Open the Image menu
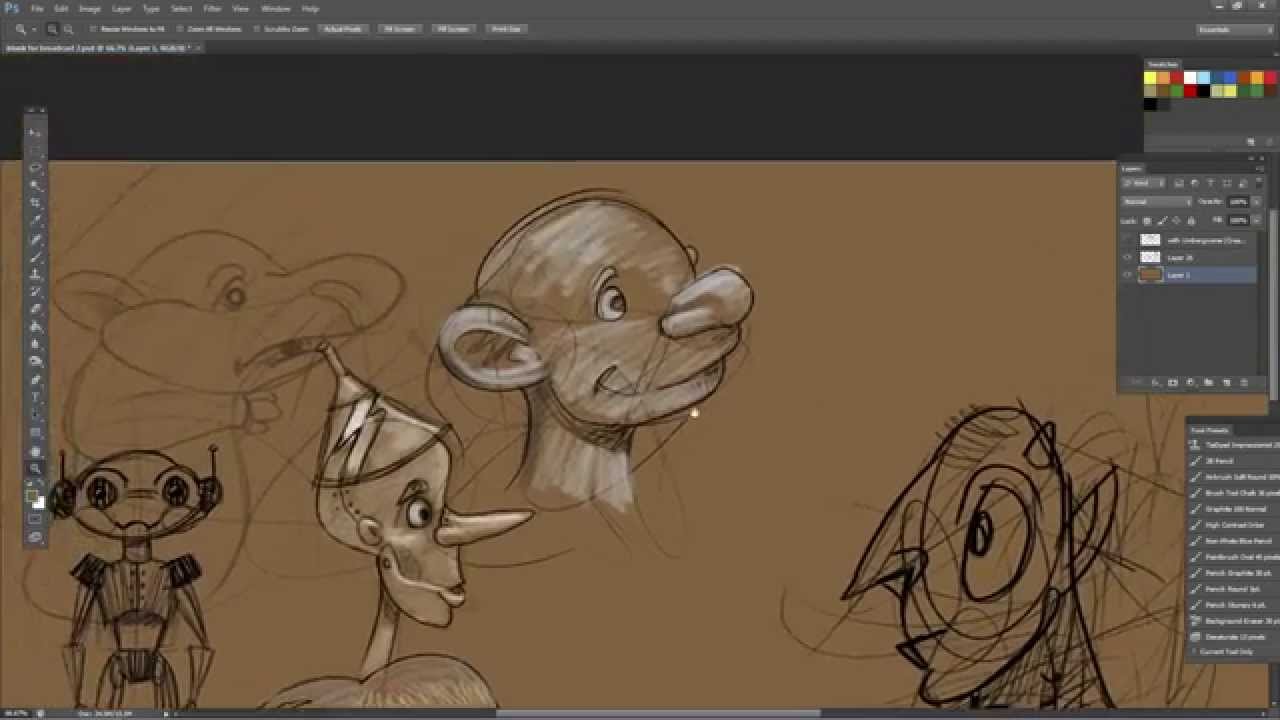 pos(90,8)
